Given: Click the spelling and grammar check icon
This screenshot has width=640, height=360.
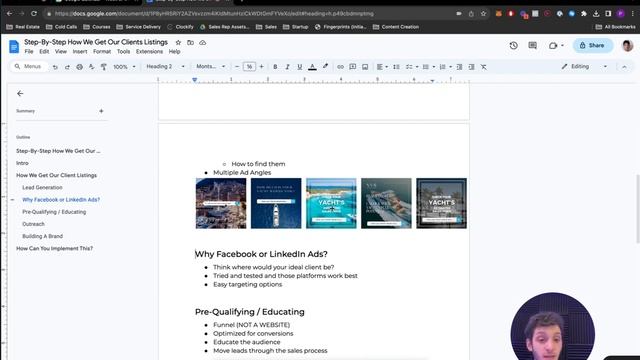Looking at the screenshot, I should 91,67.
